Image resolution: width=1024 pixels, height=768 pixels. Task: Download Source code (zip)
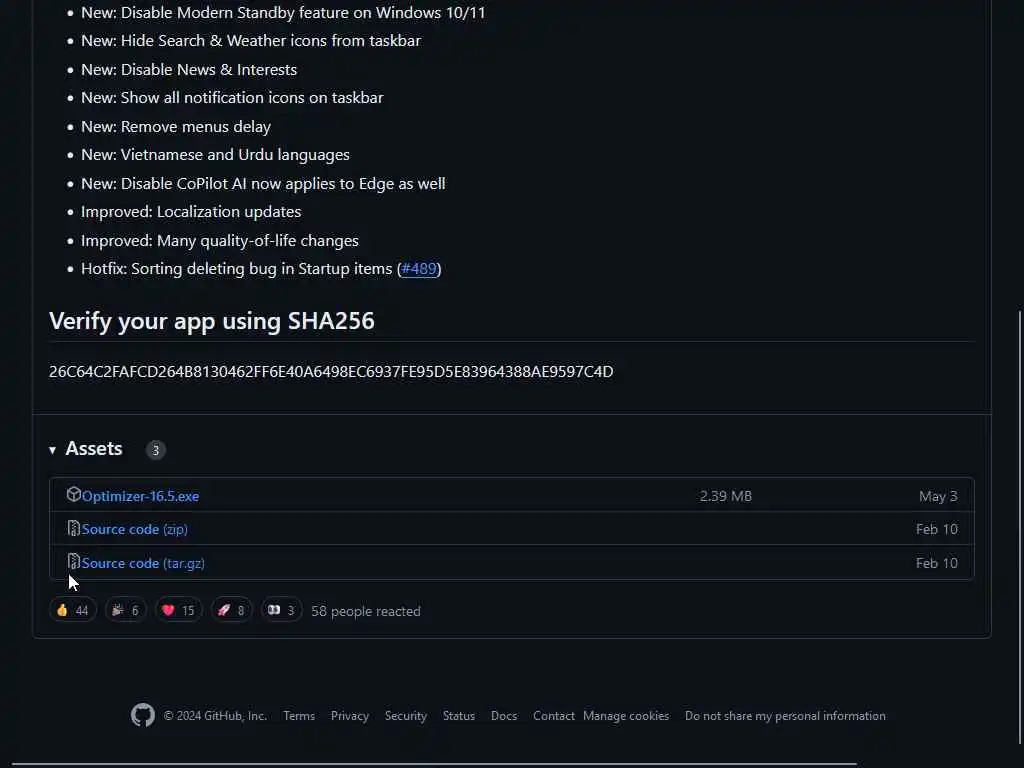click(135, 529)
